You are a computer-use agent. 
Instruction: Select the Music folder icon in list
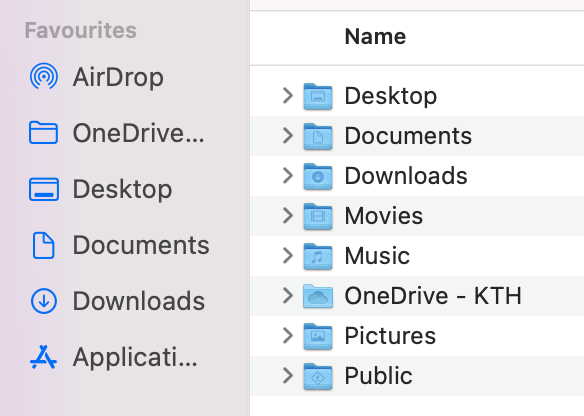pyautogui.click(x=318, y=256)
